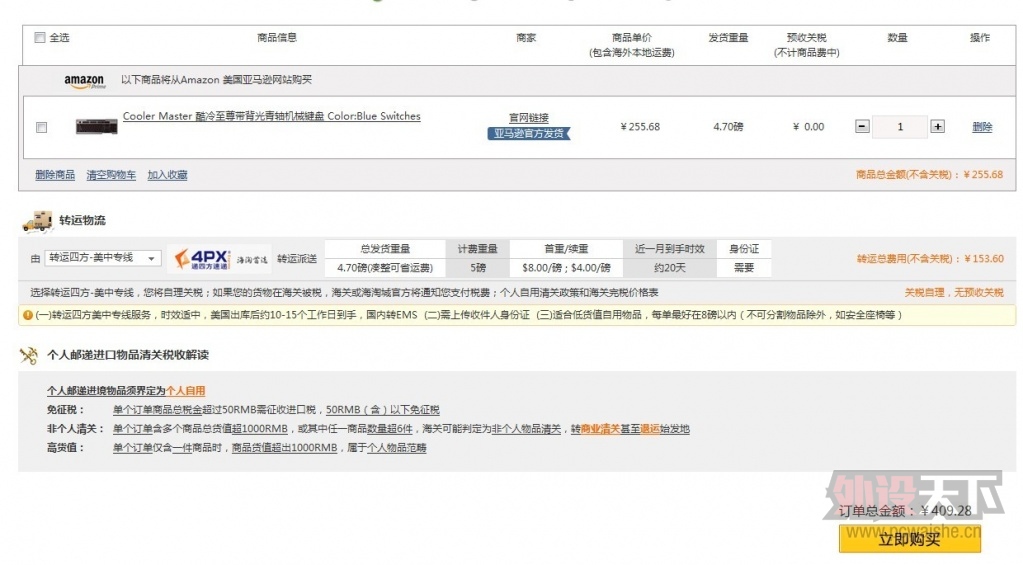Click 删除 to remove the keyboard item

982,127
